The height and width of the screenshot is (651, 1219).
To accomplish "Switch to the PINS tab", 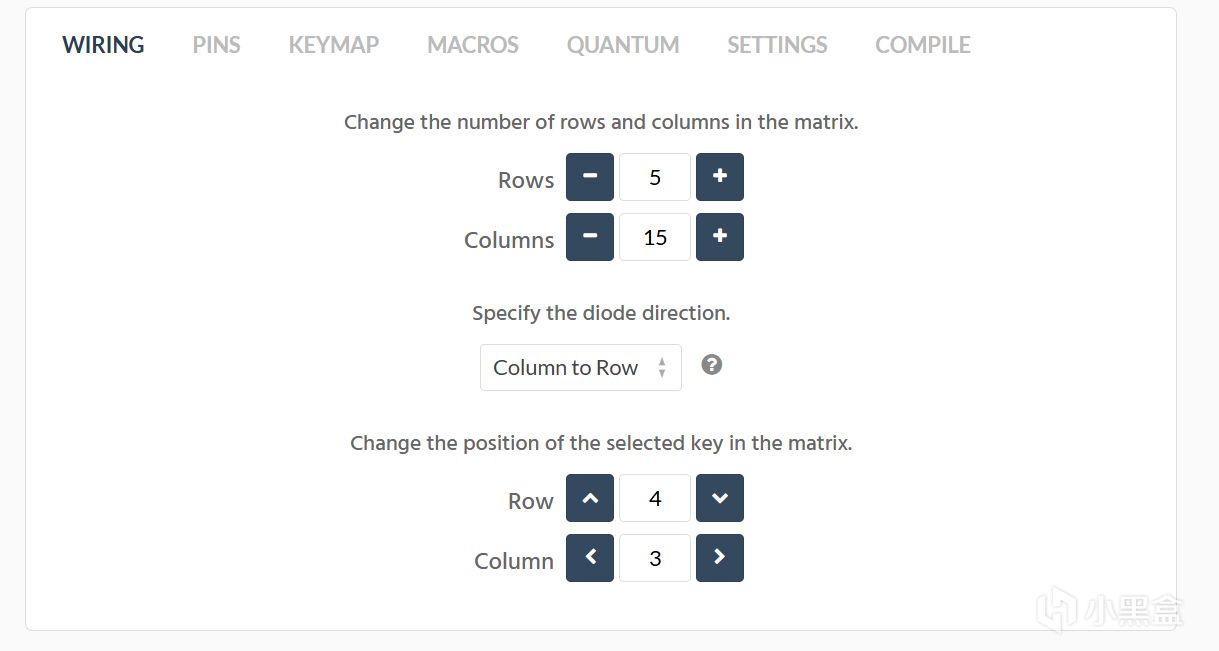I will [x=216, y=45].
